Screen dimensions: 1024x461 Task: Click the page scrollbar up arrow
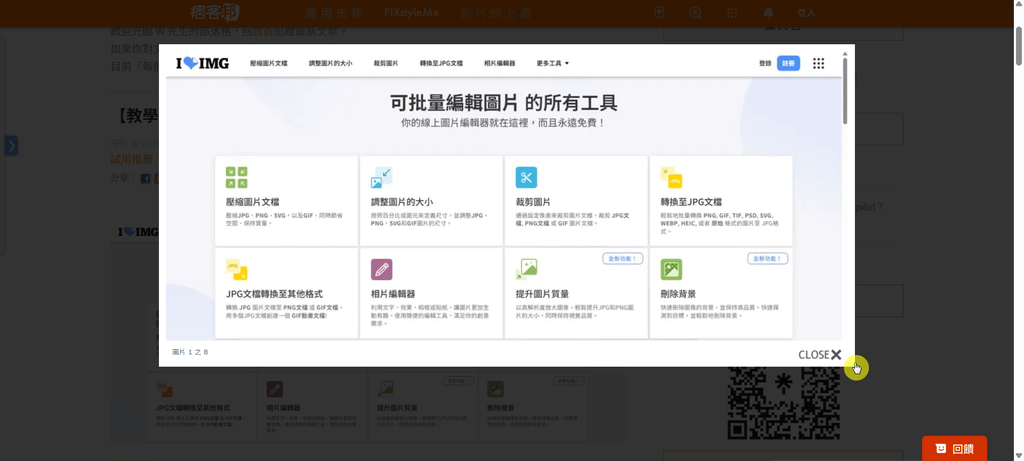(x=1018, y=4)
